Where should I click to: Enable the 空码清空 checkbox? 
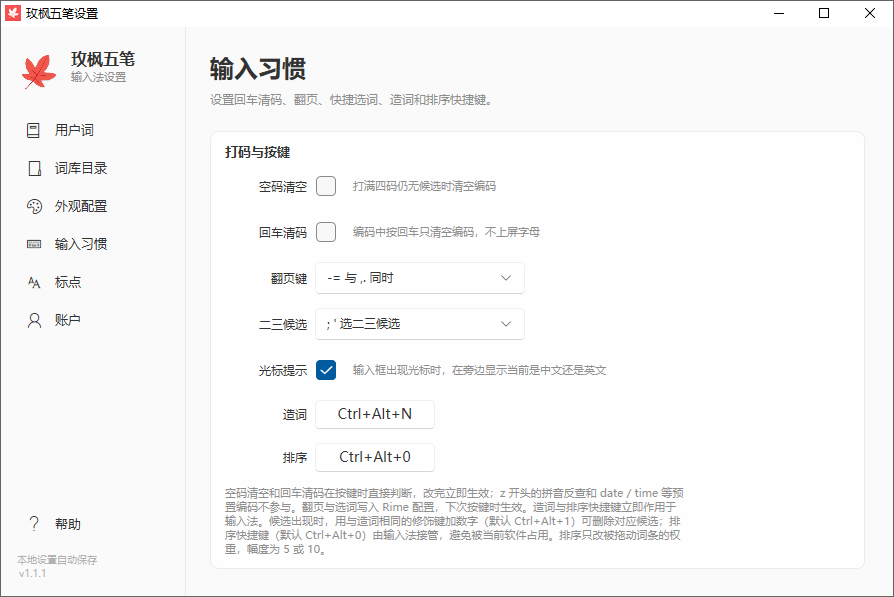click(x=326, y=186)
